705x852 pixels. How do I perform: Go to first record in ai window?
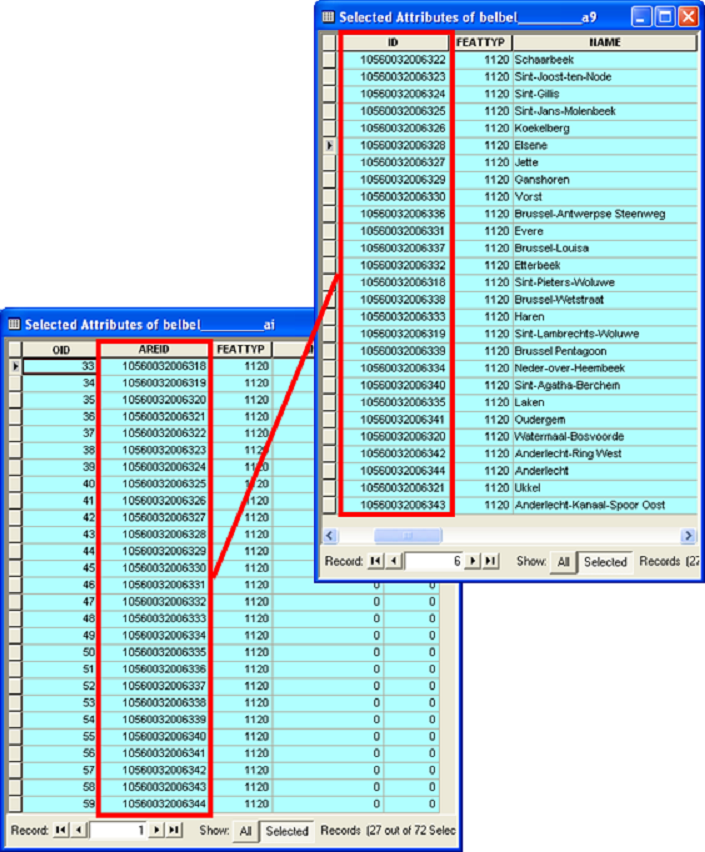click(x=61, y=830)
